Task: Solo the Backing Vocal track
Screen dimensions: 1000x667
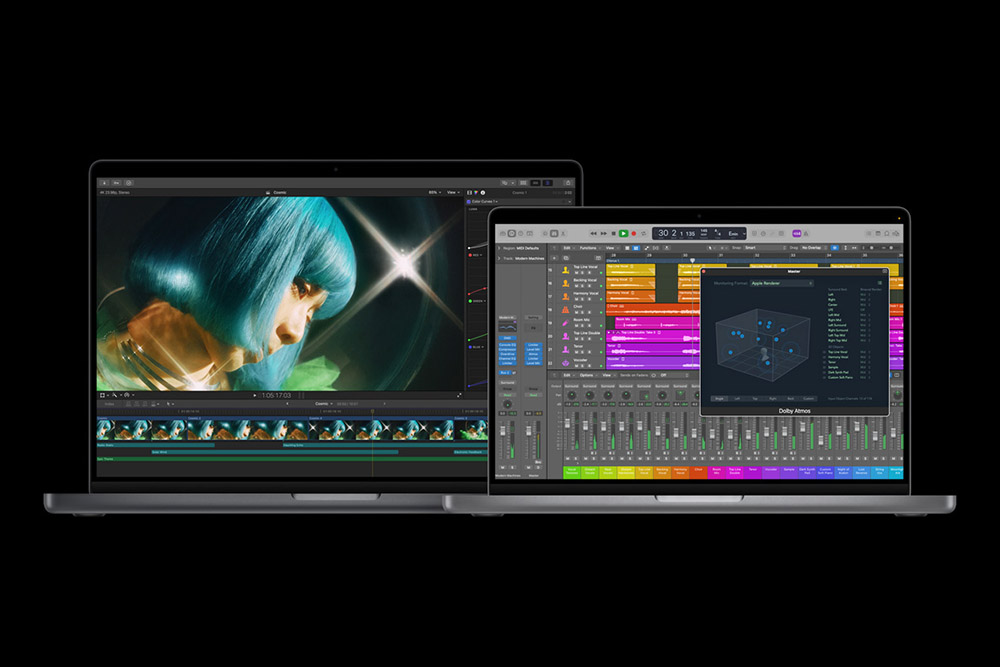Action: point(582,286)
